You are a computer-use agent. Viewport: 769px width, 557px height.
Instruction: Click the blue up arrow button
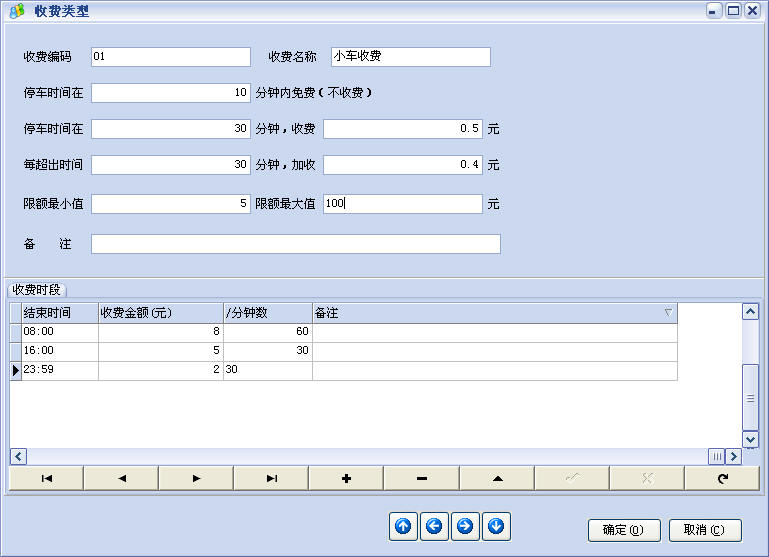[x=403, y=526]
